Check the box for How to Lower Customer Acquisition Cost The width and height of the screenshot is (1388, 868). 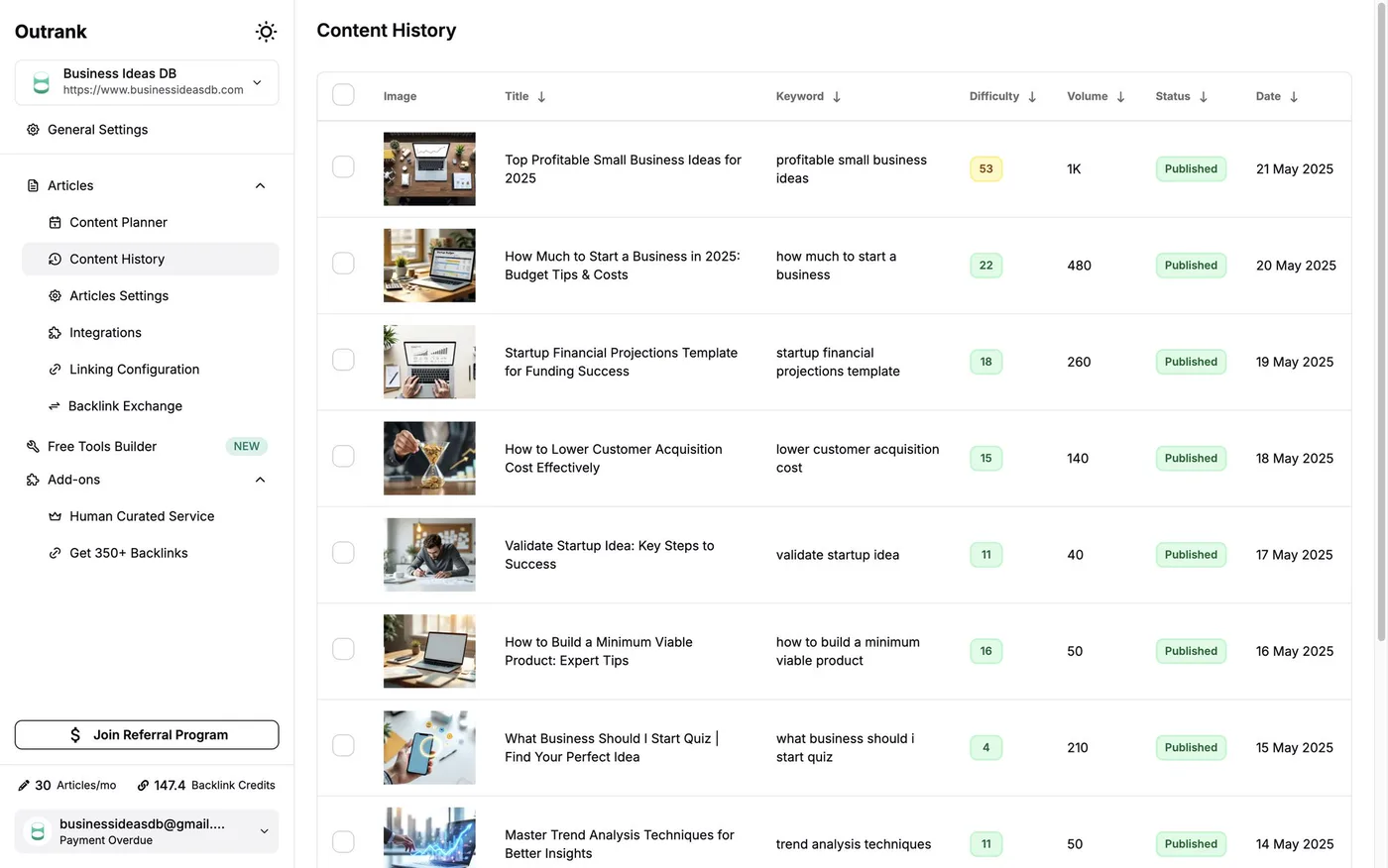tap(343, 456)
